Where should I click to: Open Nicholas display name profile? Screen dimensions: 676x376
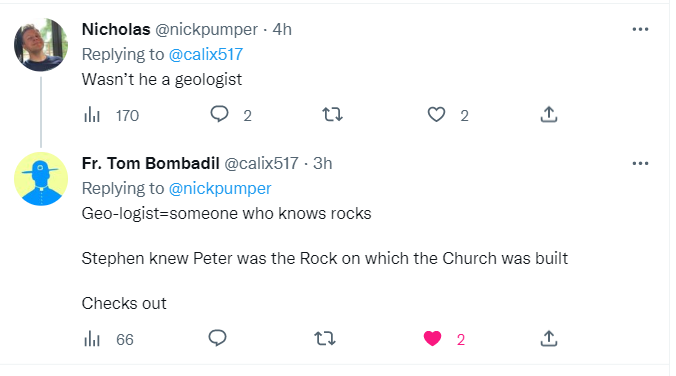(x=116, y=29)
